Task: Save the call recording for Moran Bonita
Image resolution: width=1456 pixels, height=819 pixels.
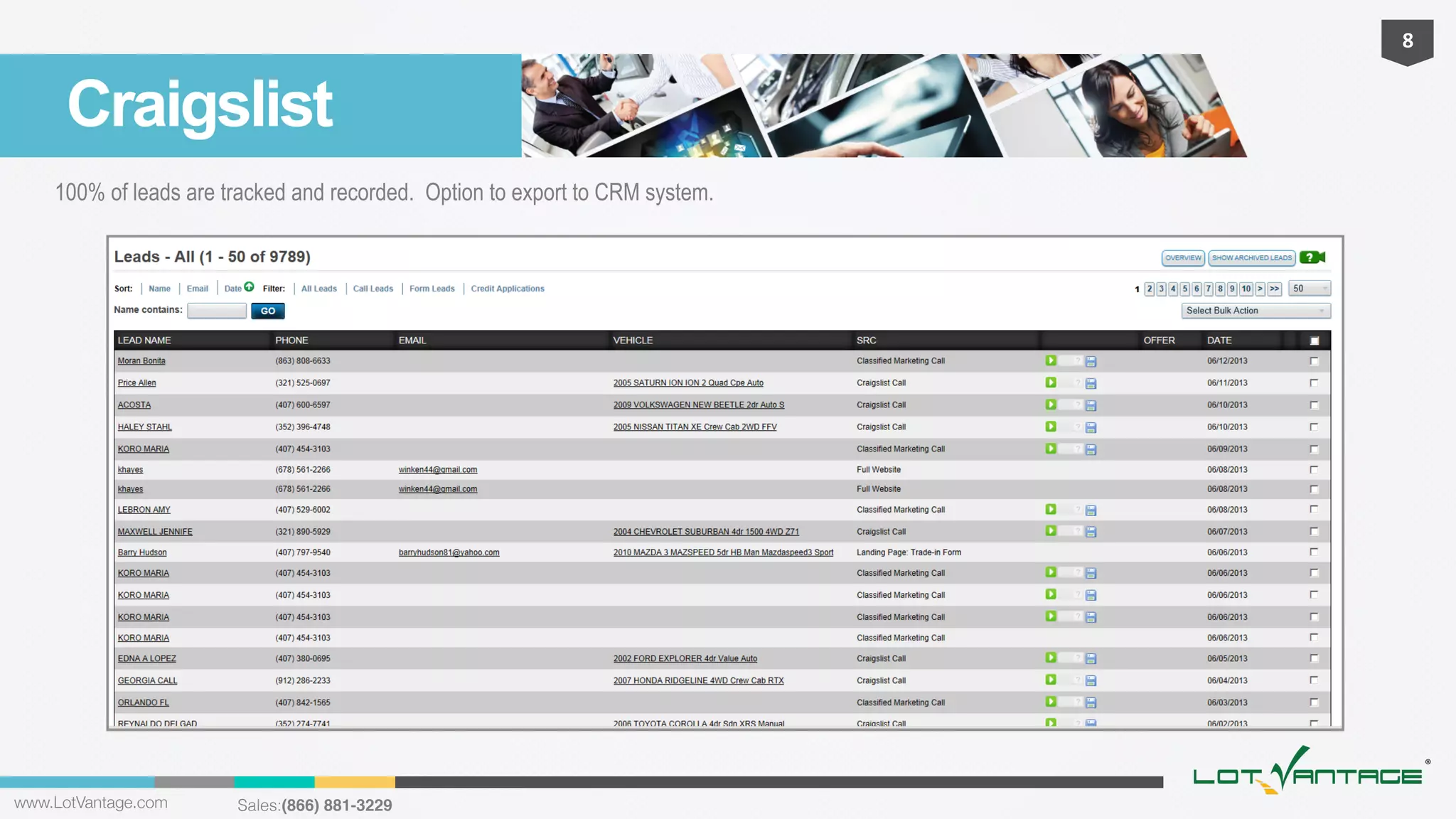Action: 1091,361
